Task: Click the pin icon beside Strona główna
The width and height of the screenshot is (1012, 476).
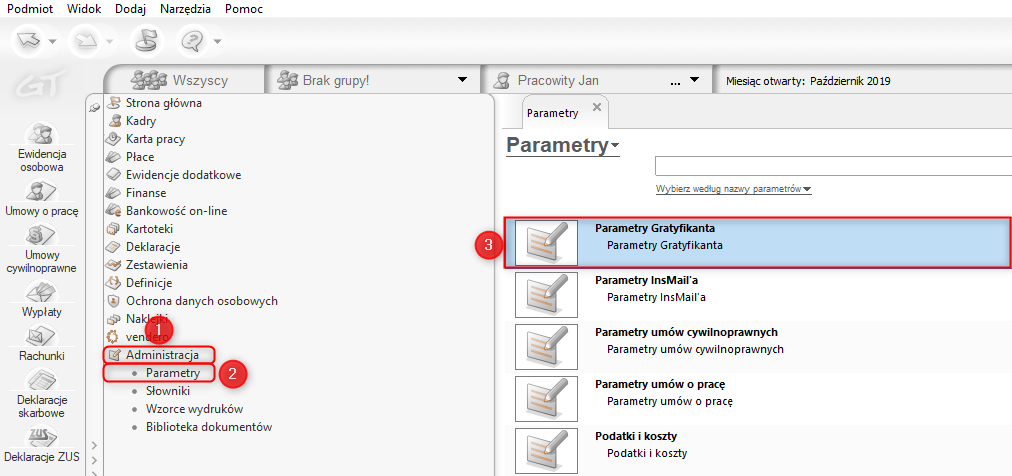Action: (x=94, y=108)
